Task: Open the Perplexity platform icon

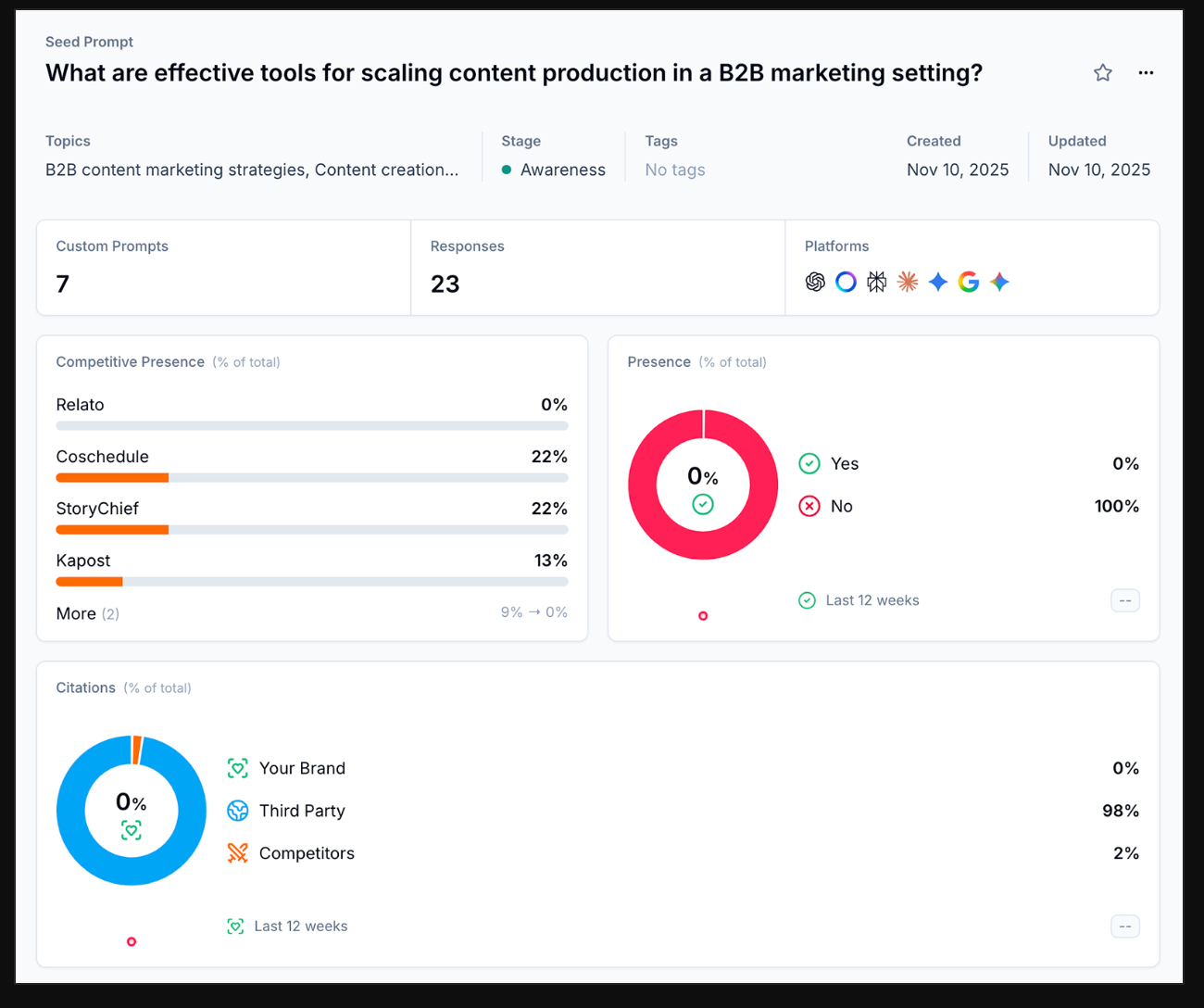Action: tap(877, 282)
